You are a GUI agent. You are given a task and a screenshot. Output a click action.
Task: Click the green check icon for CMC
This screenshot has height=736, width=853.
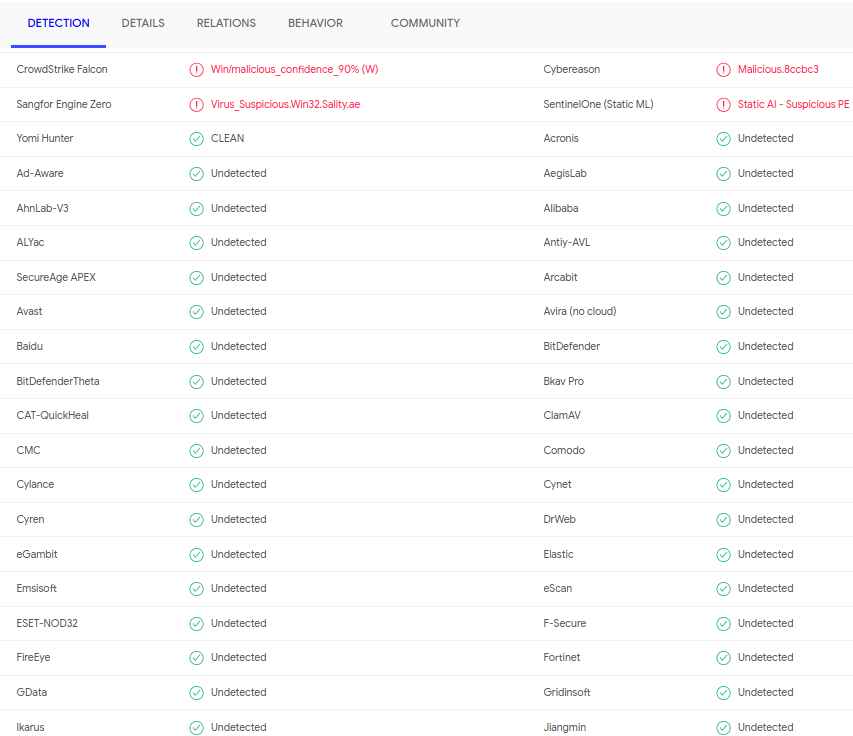[x=196, y=450]
